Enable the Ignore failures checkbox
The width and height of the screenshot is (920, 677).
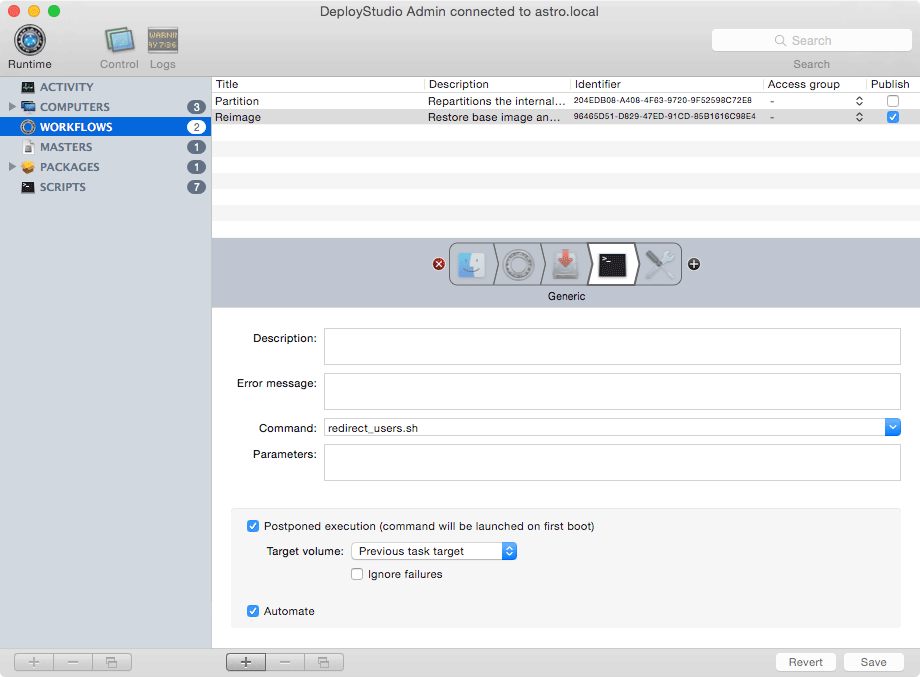[x=357, y=574]
